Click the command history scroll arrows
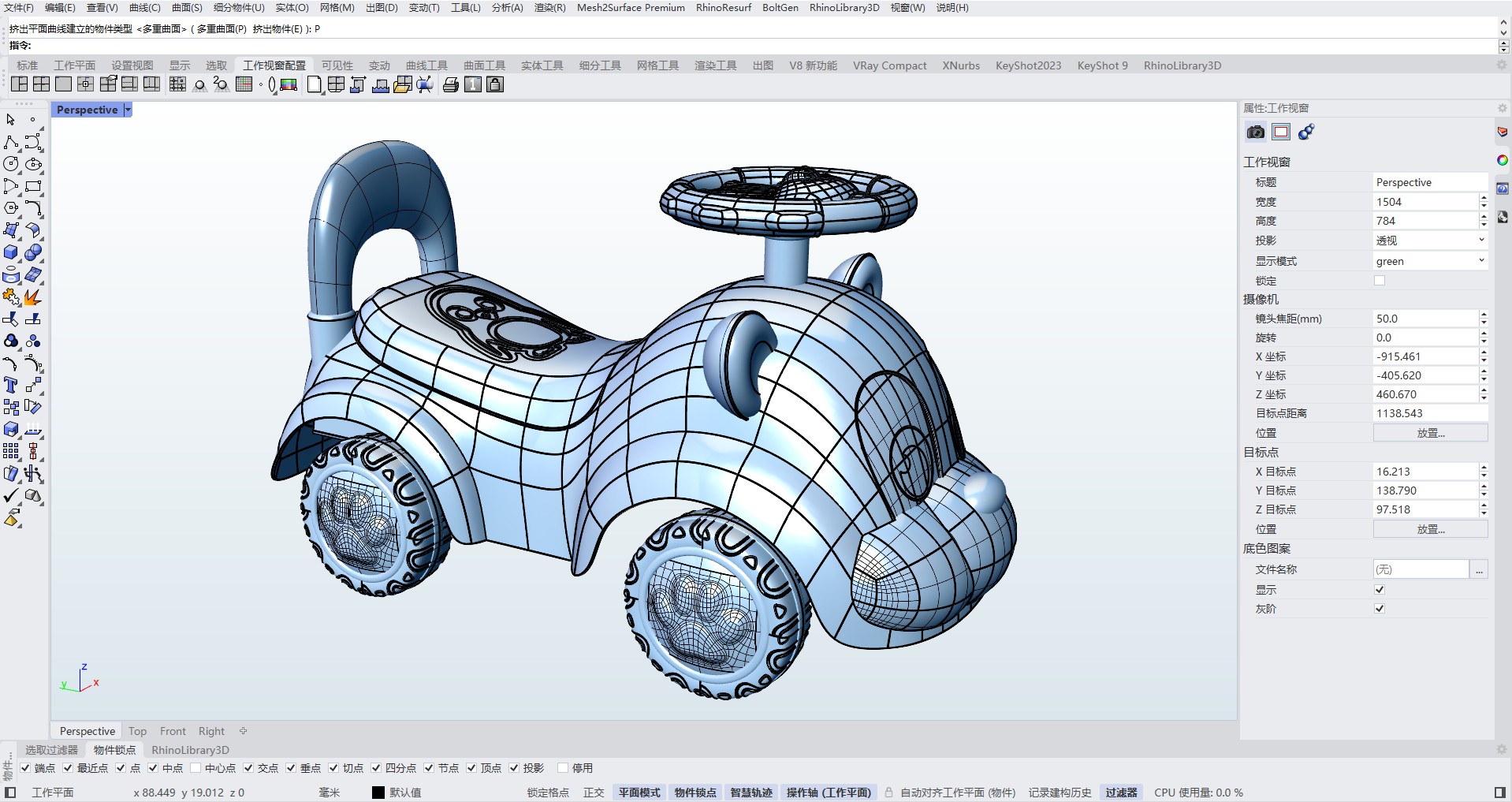Image resolution: width=1512 pixels, height=802 pixels. [x=1503, y=28]
